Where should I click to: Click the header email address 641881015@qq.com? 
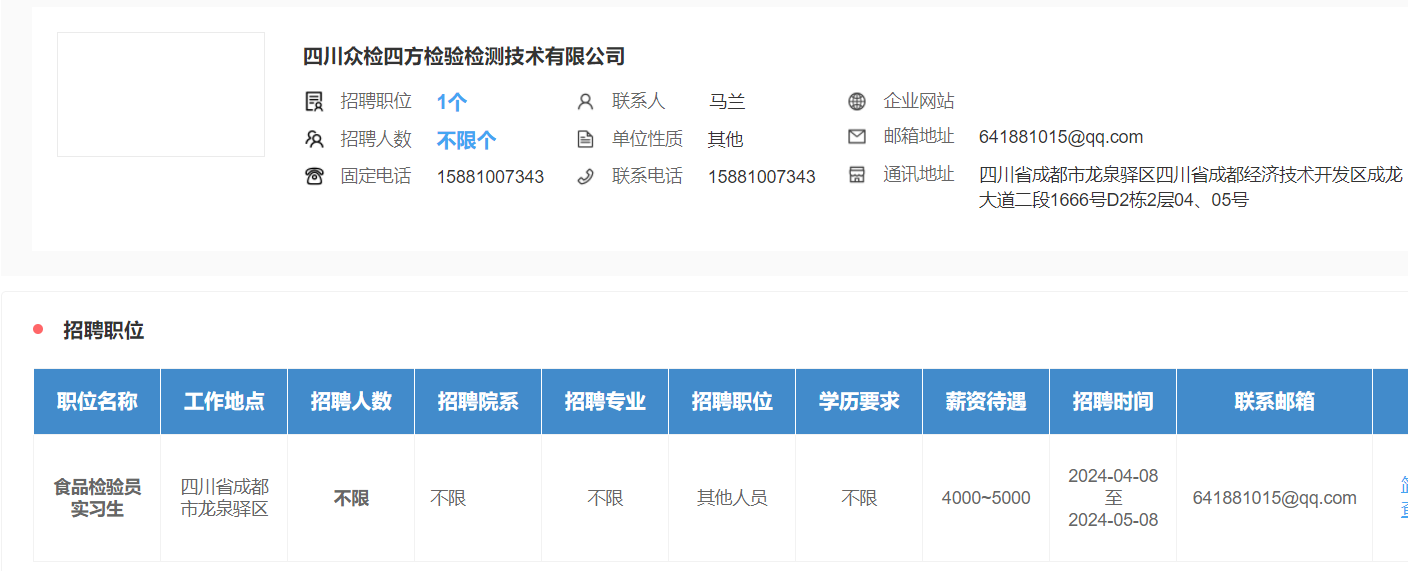click(x=1060, y=137)
